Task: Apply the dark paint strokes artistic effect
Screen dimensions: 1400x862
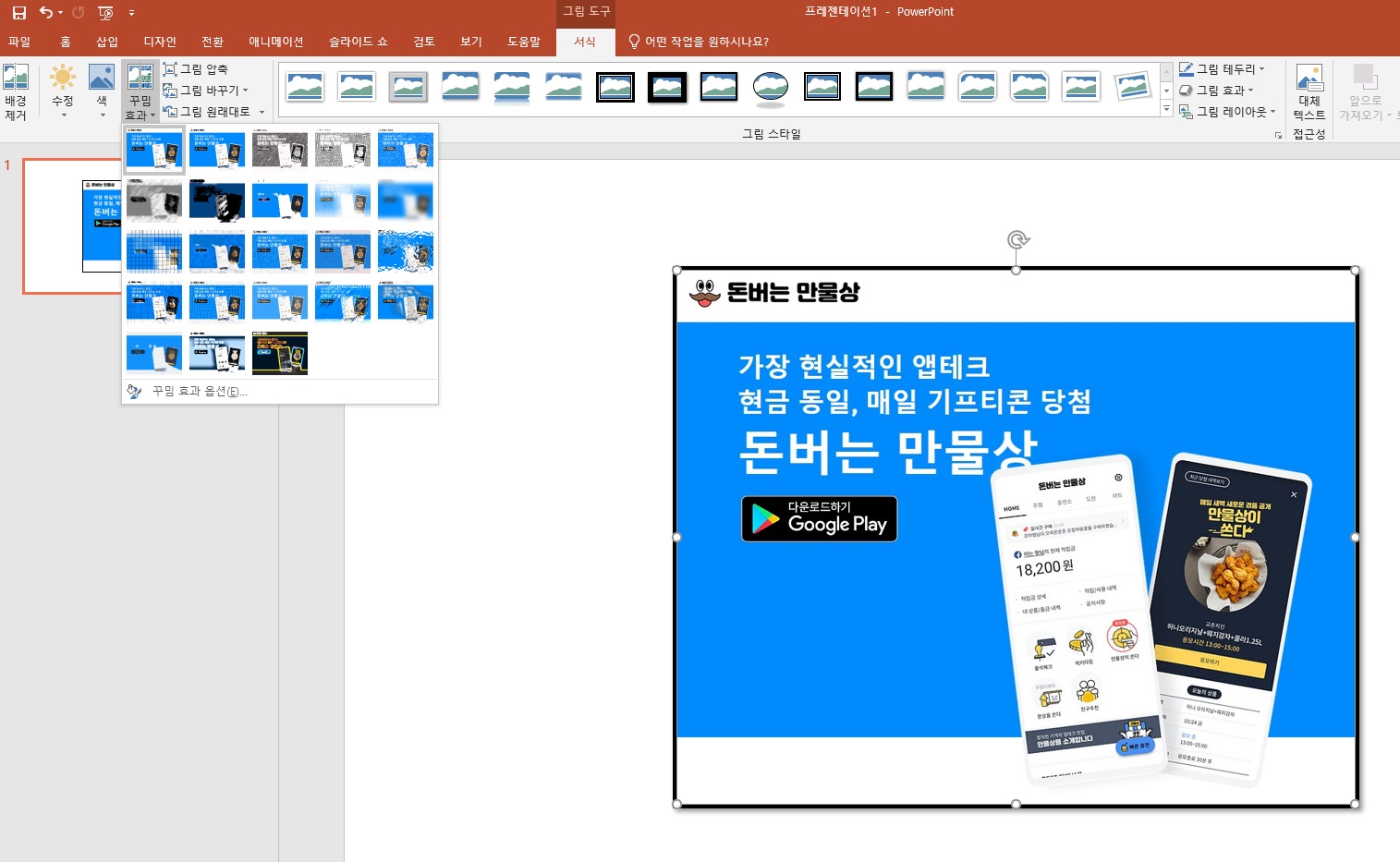Action: click(x=217, y=200)
